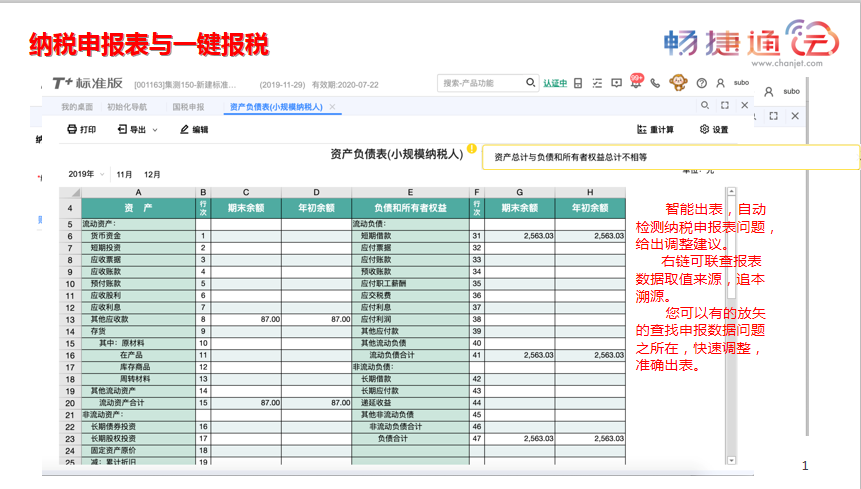861x489 pixels.
Task: Select column A header
Action: pos(138,192)
